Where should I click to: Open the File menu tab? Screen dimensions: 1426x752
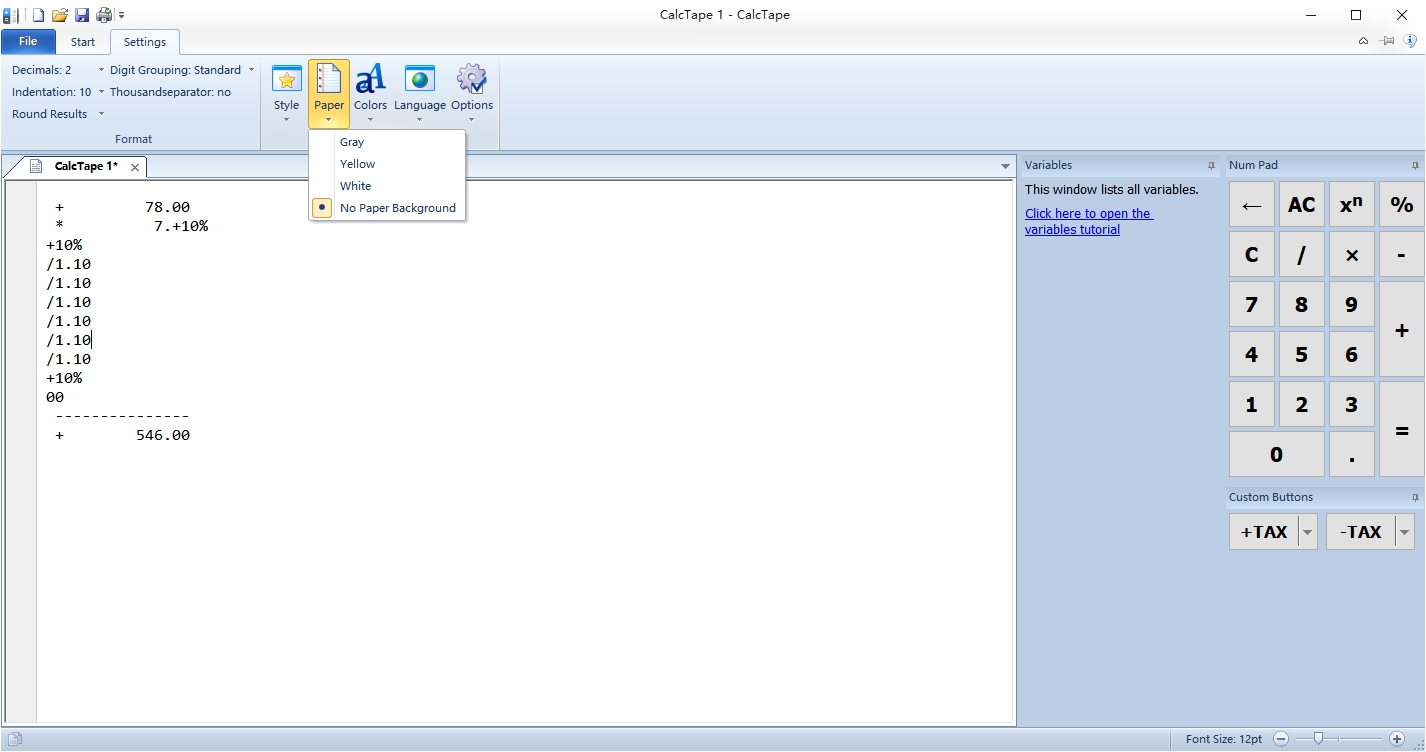pyautogui.click(x=28, y=42)
